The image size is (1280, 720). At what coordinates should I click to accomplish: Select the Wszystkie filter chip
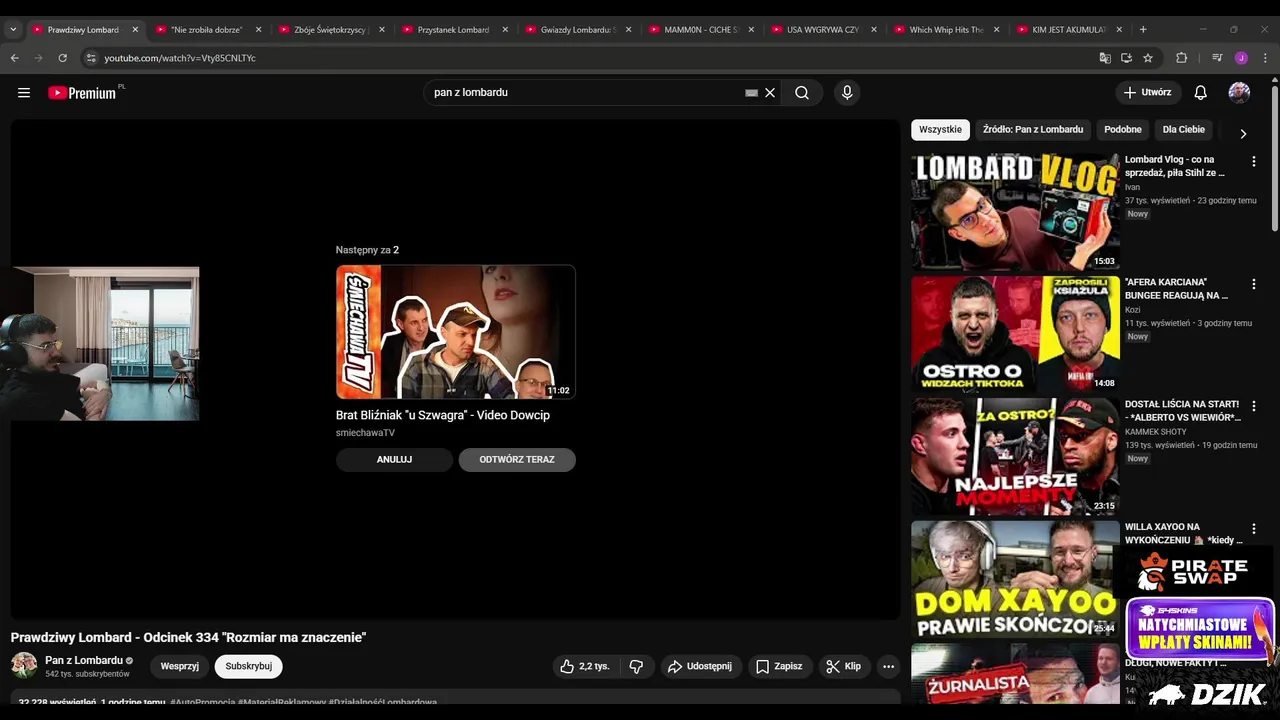click(940, 130)
